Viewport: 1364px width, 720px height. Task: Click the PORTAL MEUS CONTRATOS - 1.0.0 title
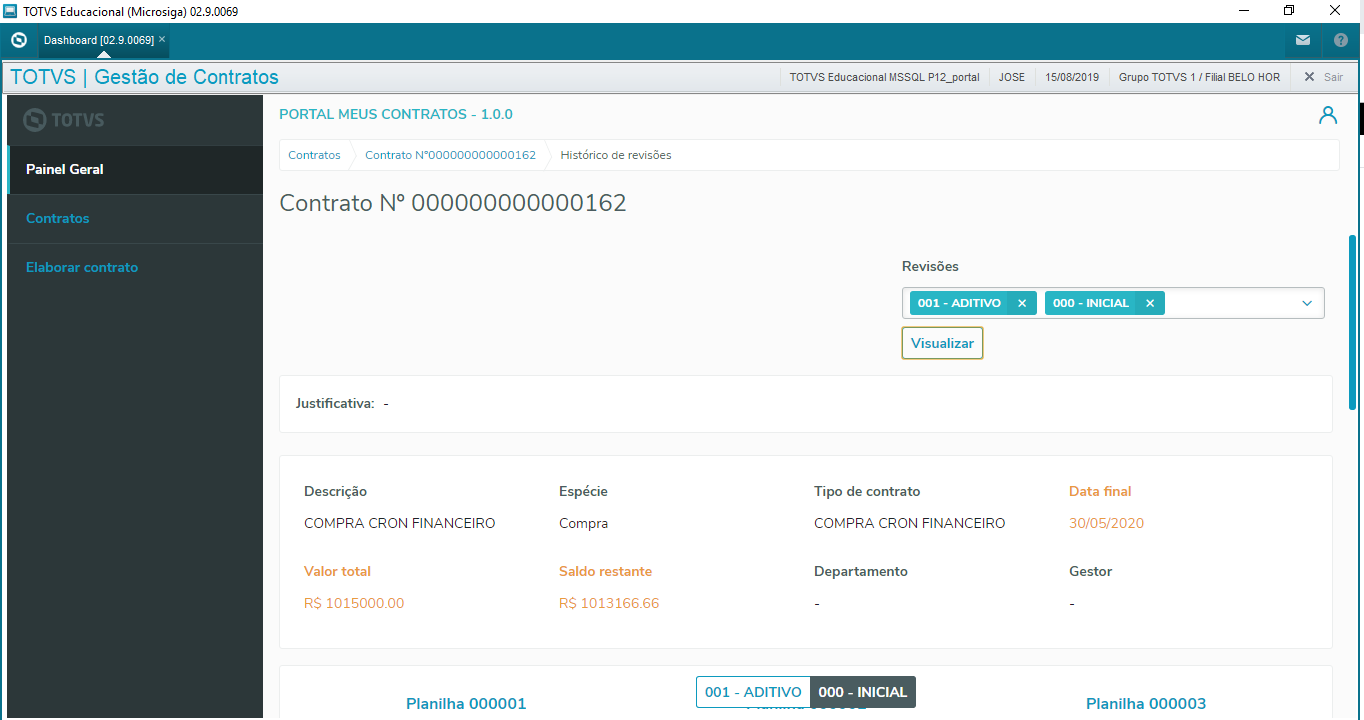(x=396, y=115)
